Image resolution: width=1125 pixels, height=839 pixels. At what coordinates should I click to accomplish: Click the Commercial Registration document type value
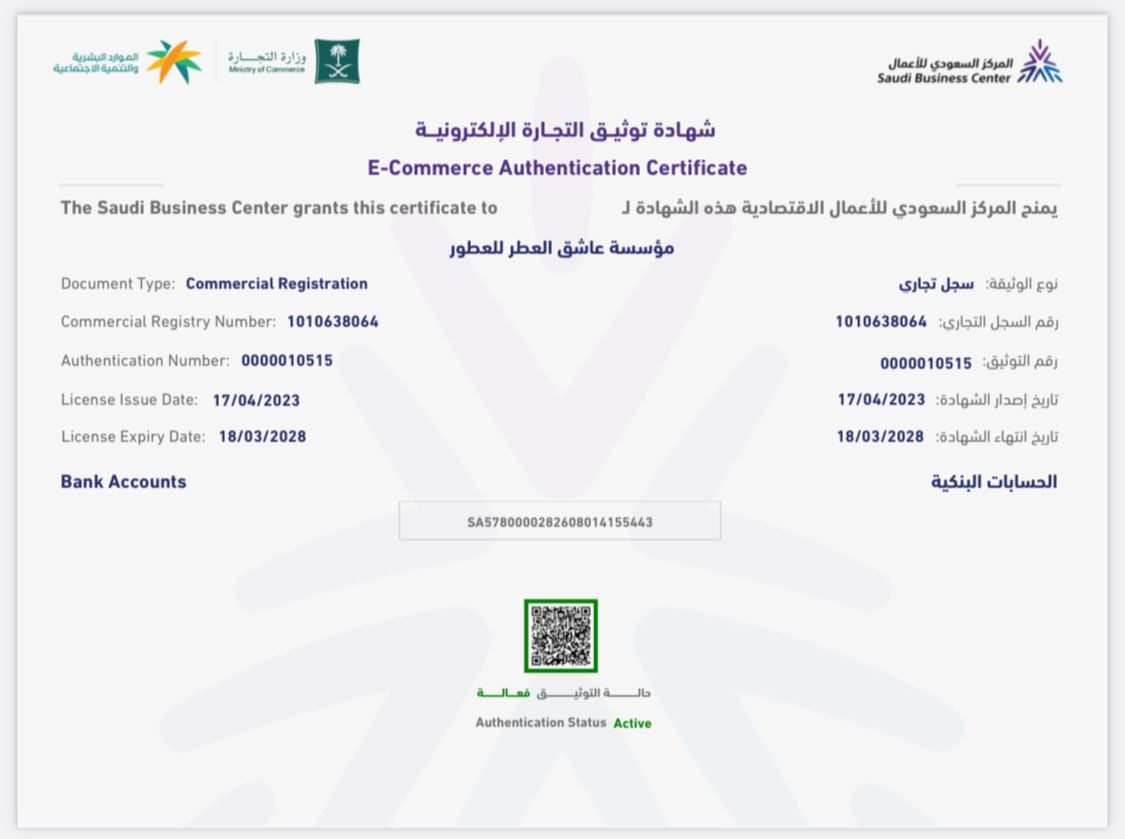276,284
